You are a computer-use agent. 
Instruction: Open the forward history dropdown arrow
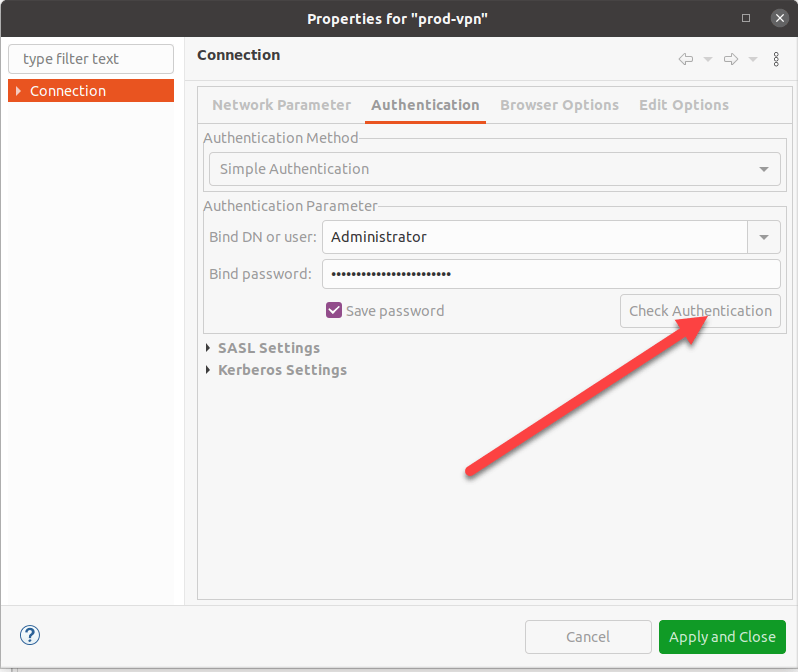click(753, 60)
